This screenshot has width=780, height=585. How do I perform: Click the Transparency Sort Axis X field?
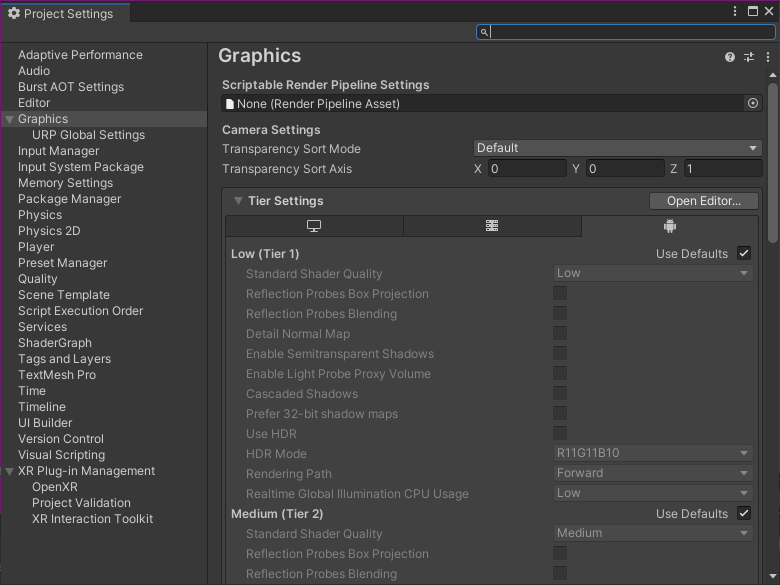tap(527, 169)
